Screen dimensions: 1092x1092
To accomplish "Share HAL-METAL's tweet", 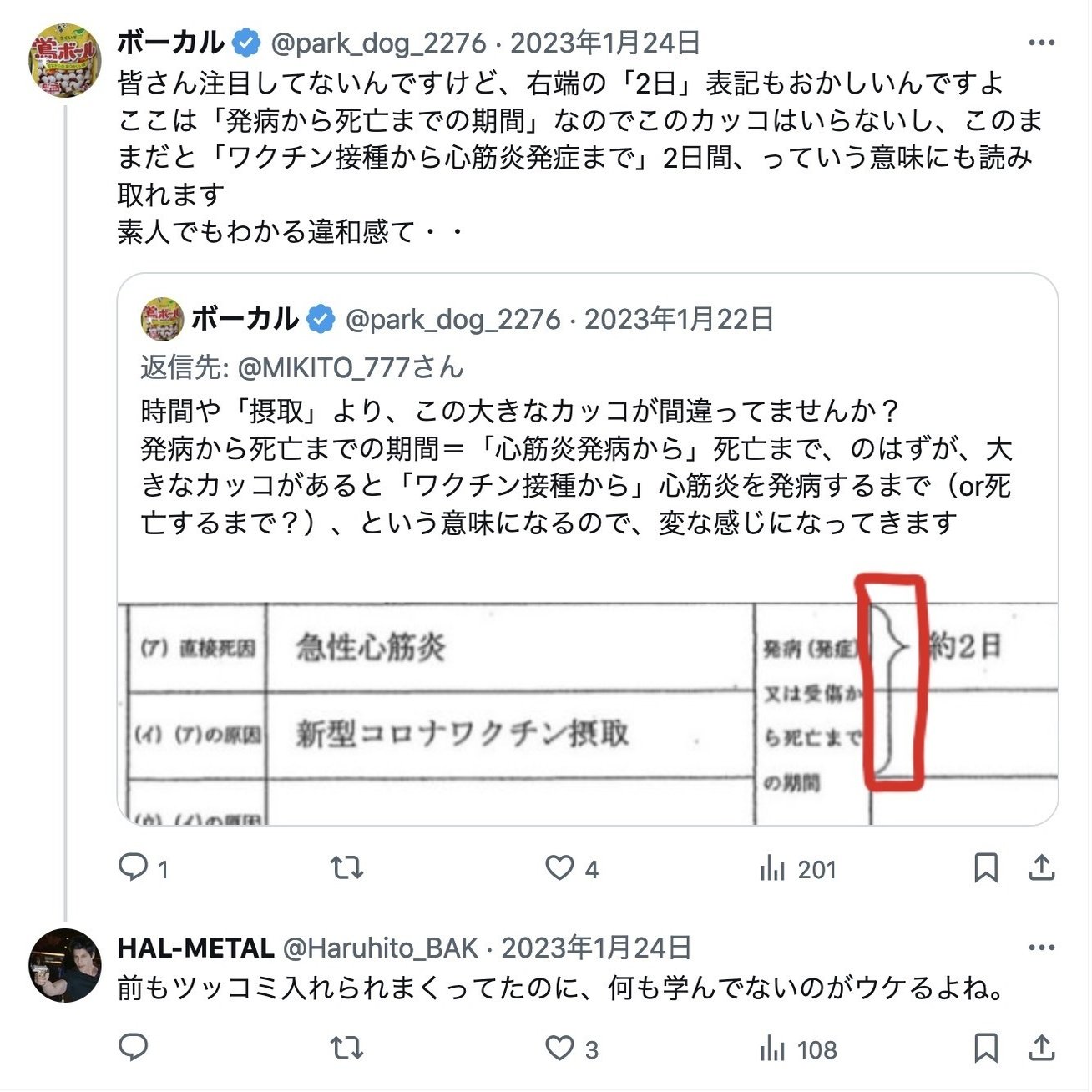I will click(x=1041, y=1048).
